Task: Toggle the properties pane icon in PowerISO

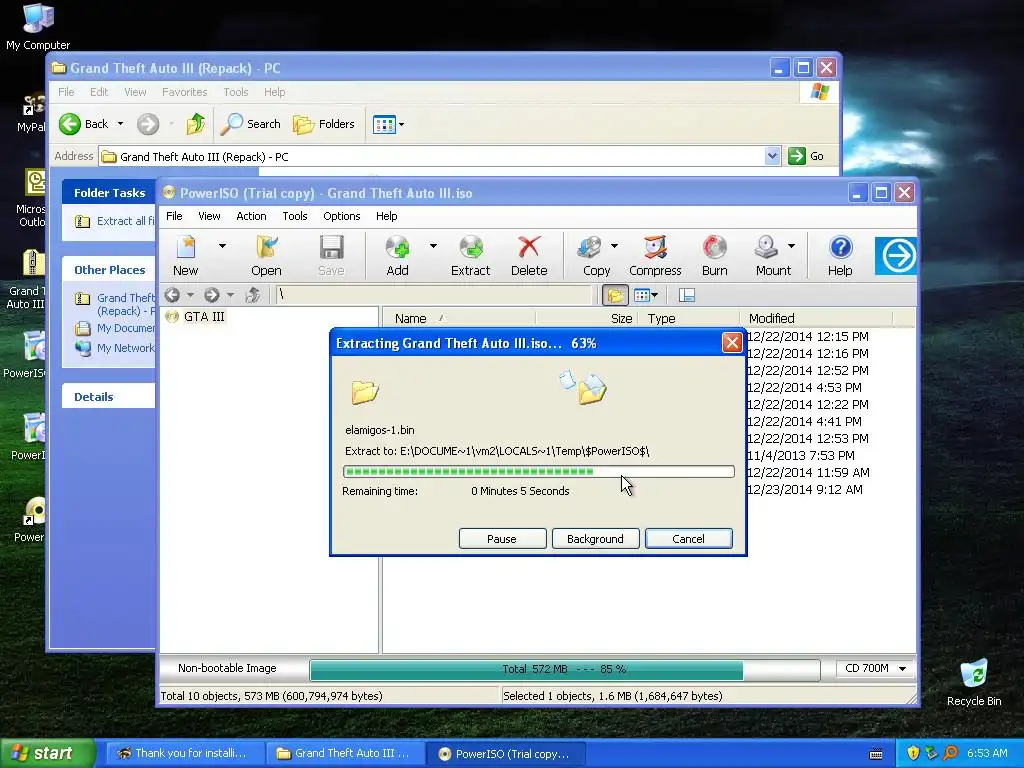Action: coord(686,295)
